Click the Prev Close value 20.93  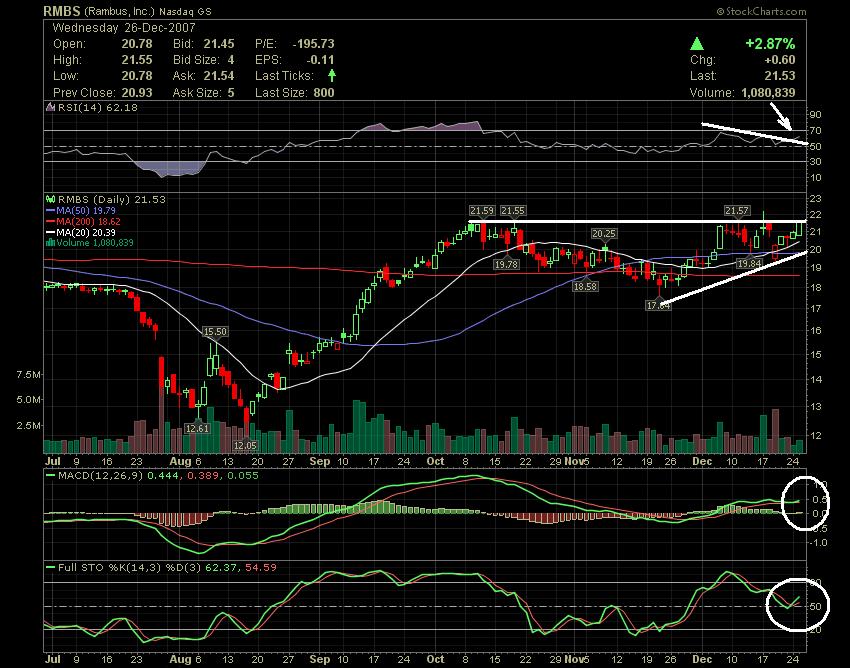click(x=137, y=93)
